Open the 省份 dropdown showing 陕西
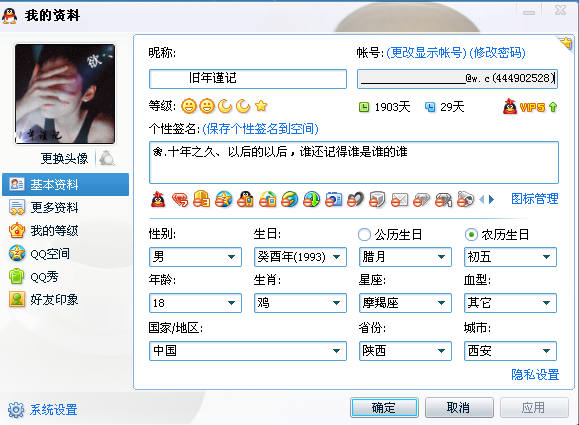The width and height of the screenshot is (579, 425). point(405,351)
